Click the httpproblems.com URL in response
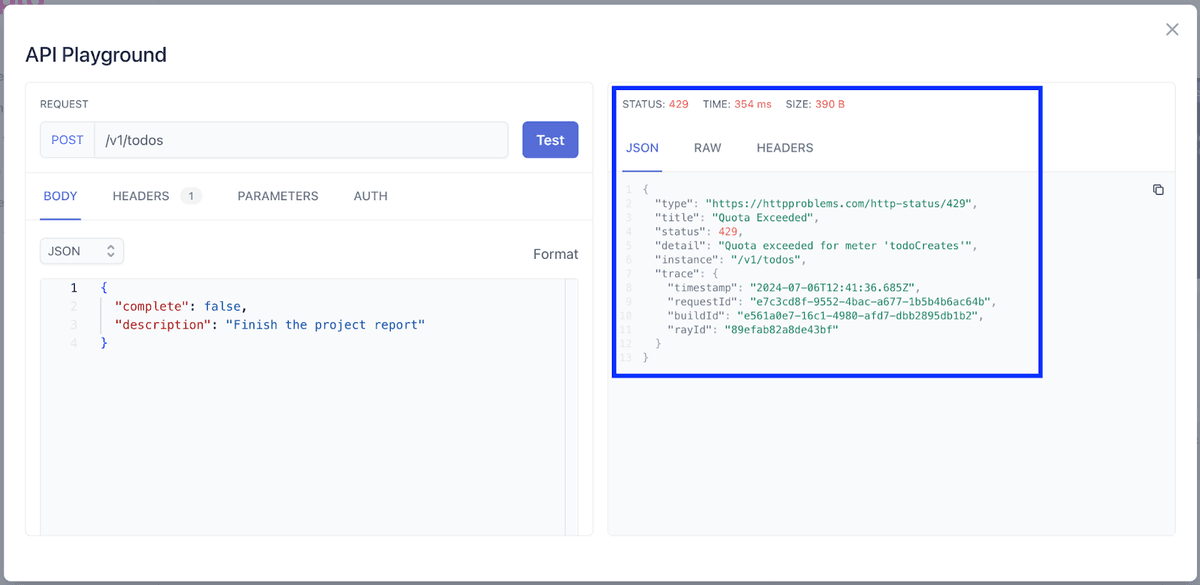This screenshot has height=585, width=1200. click(x=840, y=203)
